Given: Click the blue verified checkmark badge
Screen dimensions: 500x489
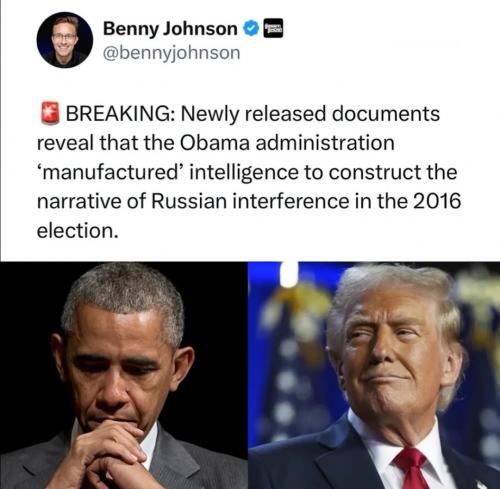Looking at the screenshot, I should point(252,29).
